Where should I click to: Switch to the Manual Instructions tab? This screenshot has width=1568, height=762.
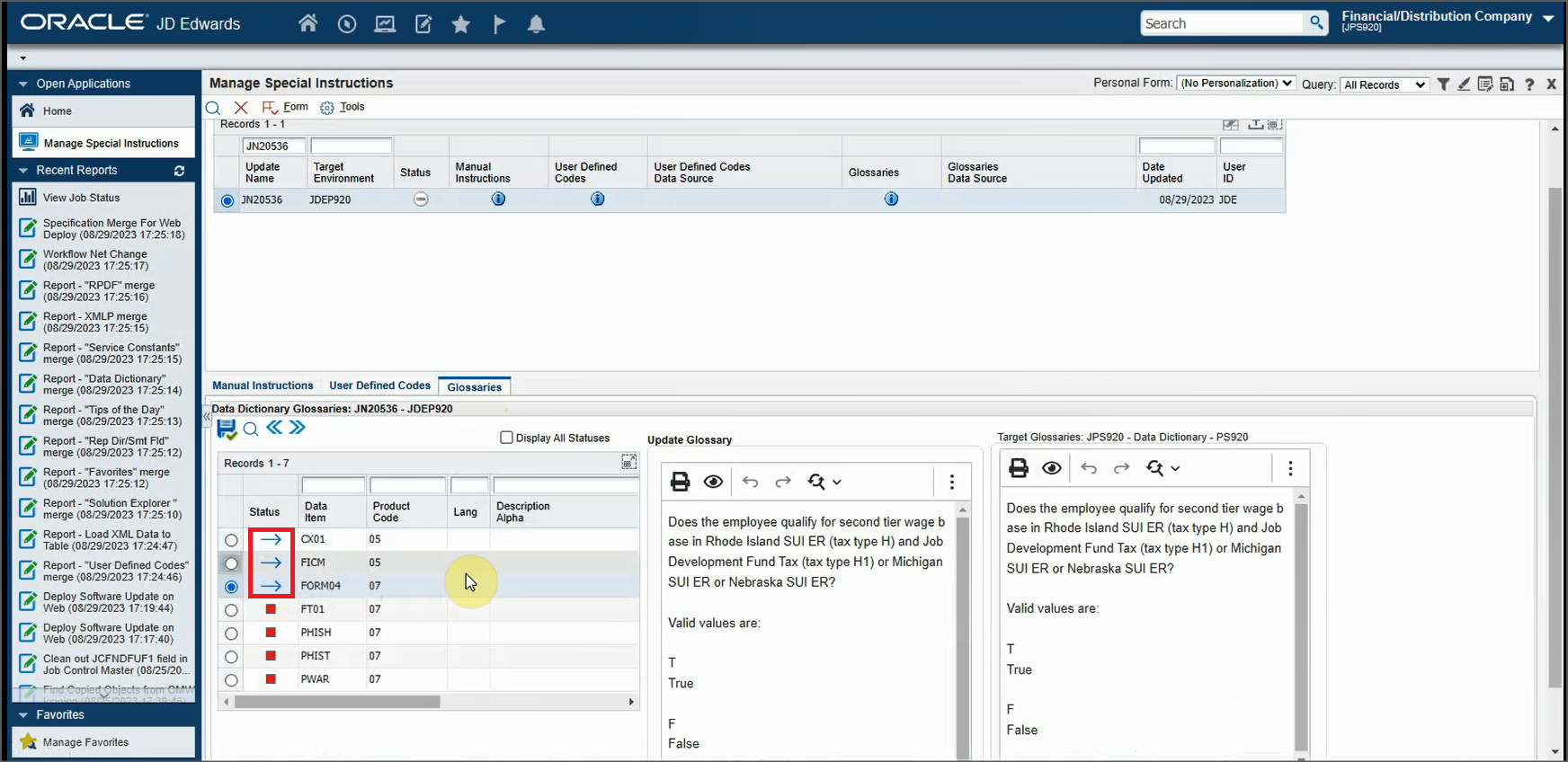[x=263, y=385]
